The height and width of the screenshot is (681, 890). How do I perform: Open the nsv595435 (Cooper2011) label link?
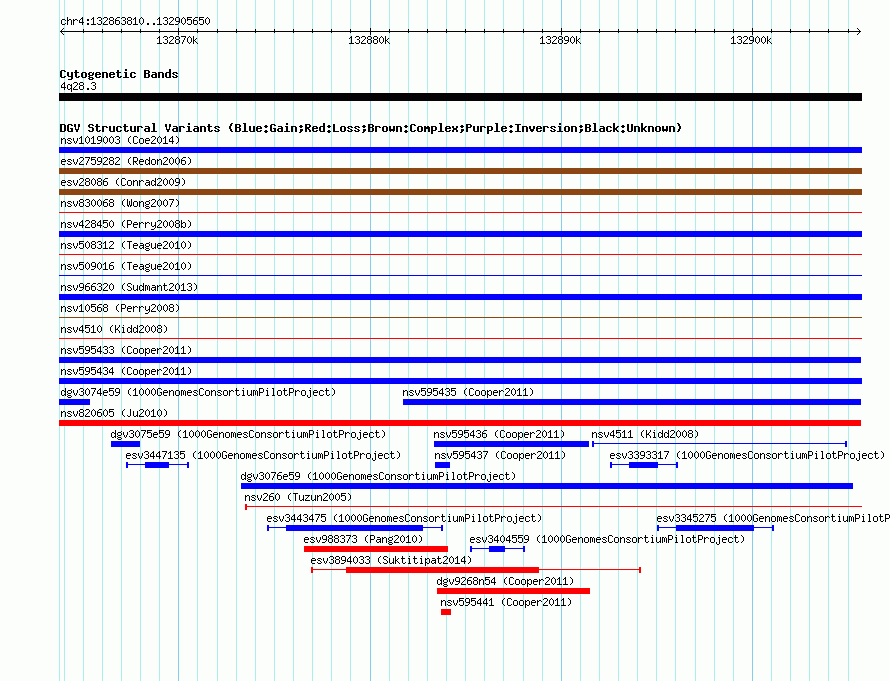click(x=468, y=392)
